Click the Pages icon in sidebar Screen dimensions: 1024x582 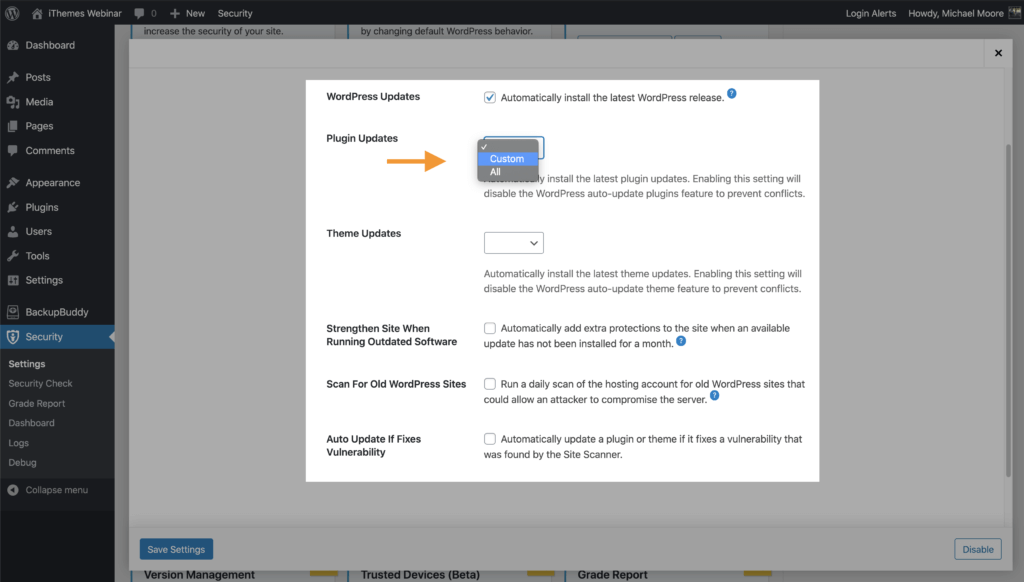(13, 126)
